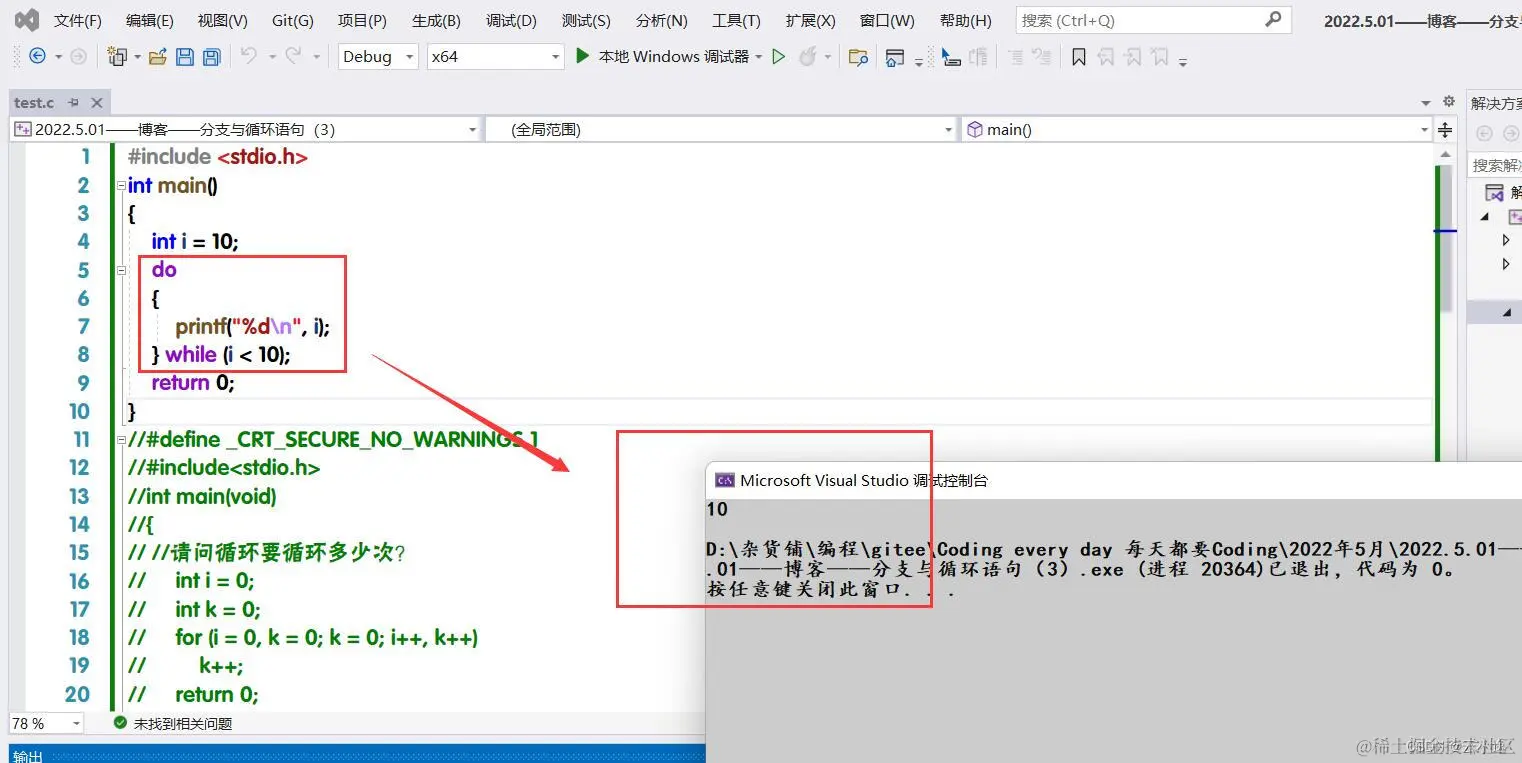Click the bookmark toggle icon
This screenshot has height=763, width=1522.
tap(1078, 57)
